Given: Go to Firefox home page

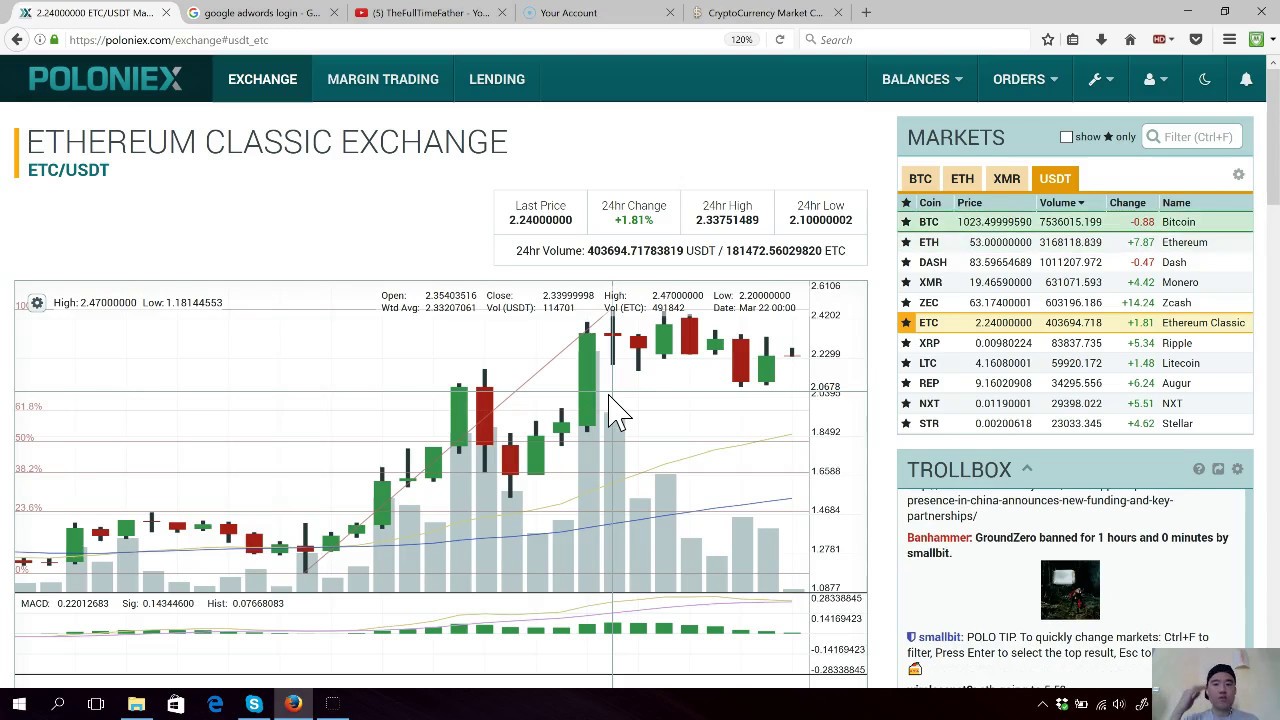Looking at the screenshot, I should (1130, 40).
